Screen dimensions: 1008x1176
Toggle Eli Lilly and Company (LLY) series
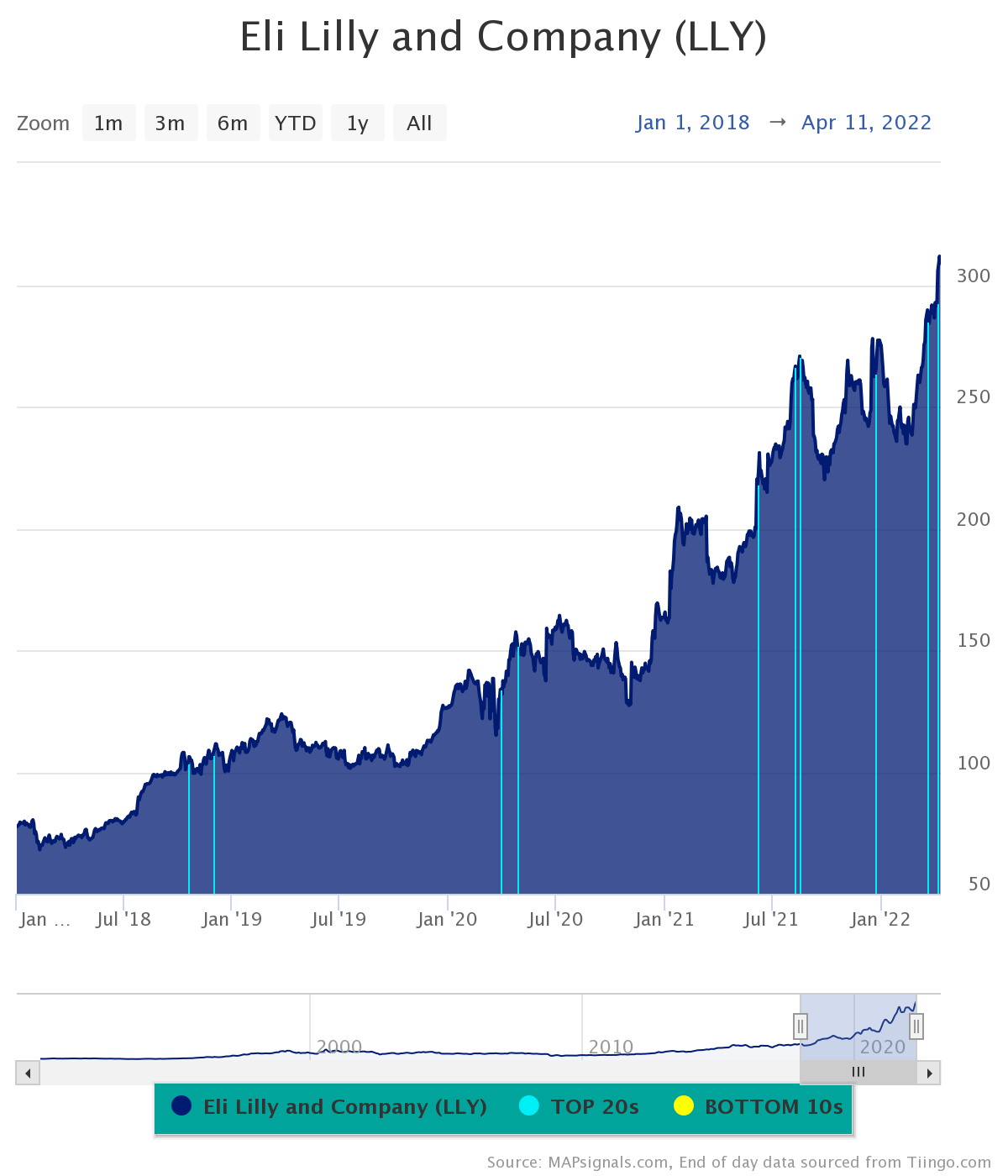329,1107
